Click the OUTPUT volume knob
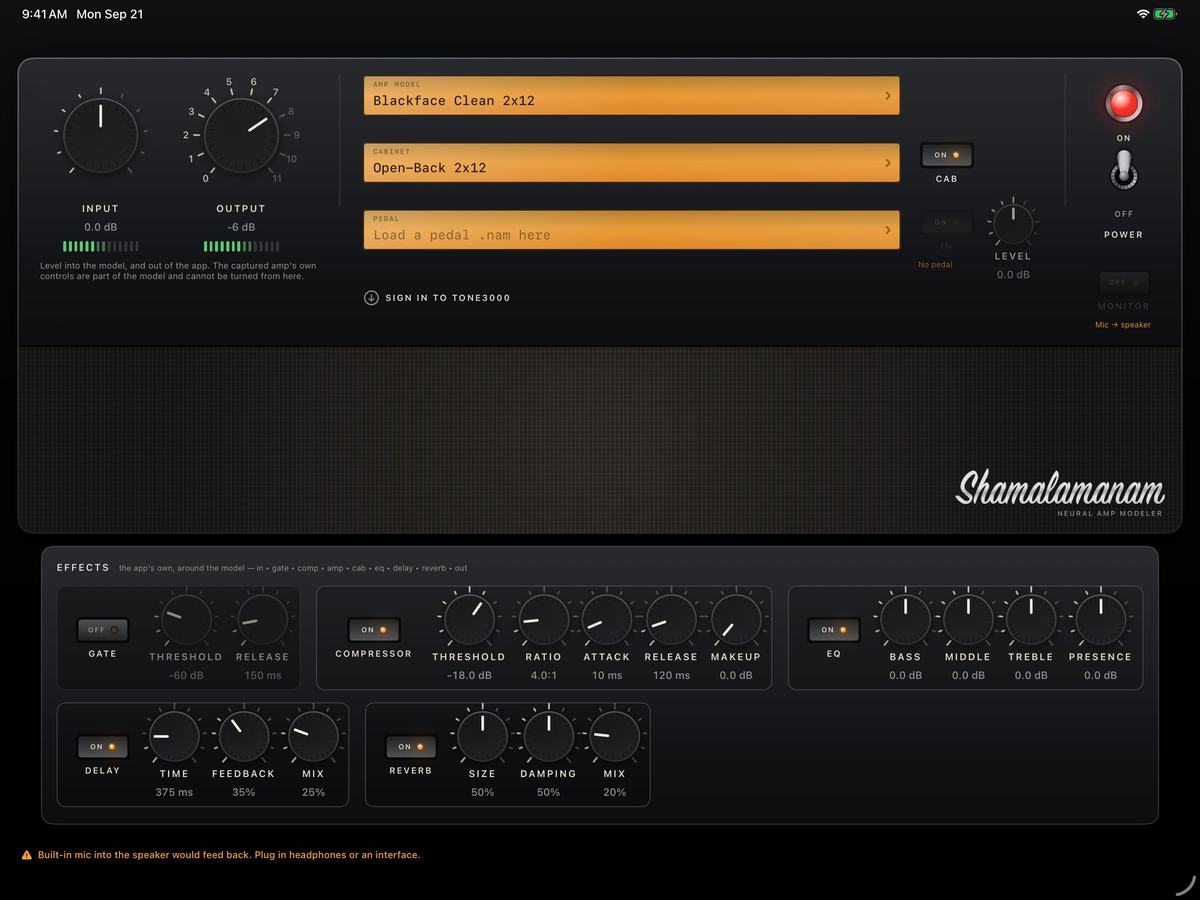The image size is (1200, 900). 241,135
